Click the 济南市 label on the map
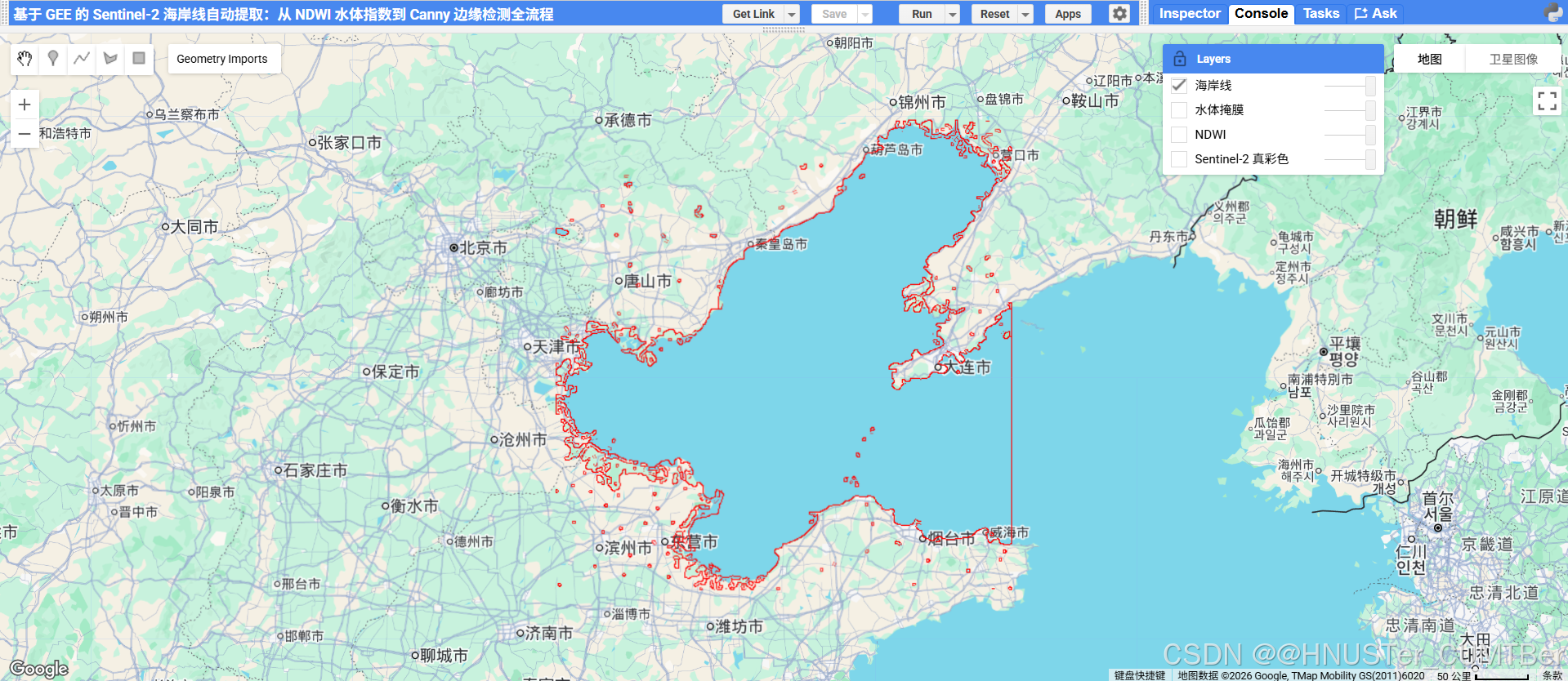Screen dimensions: 1568x681 (549, 633)
